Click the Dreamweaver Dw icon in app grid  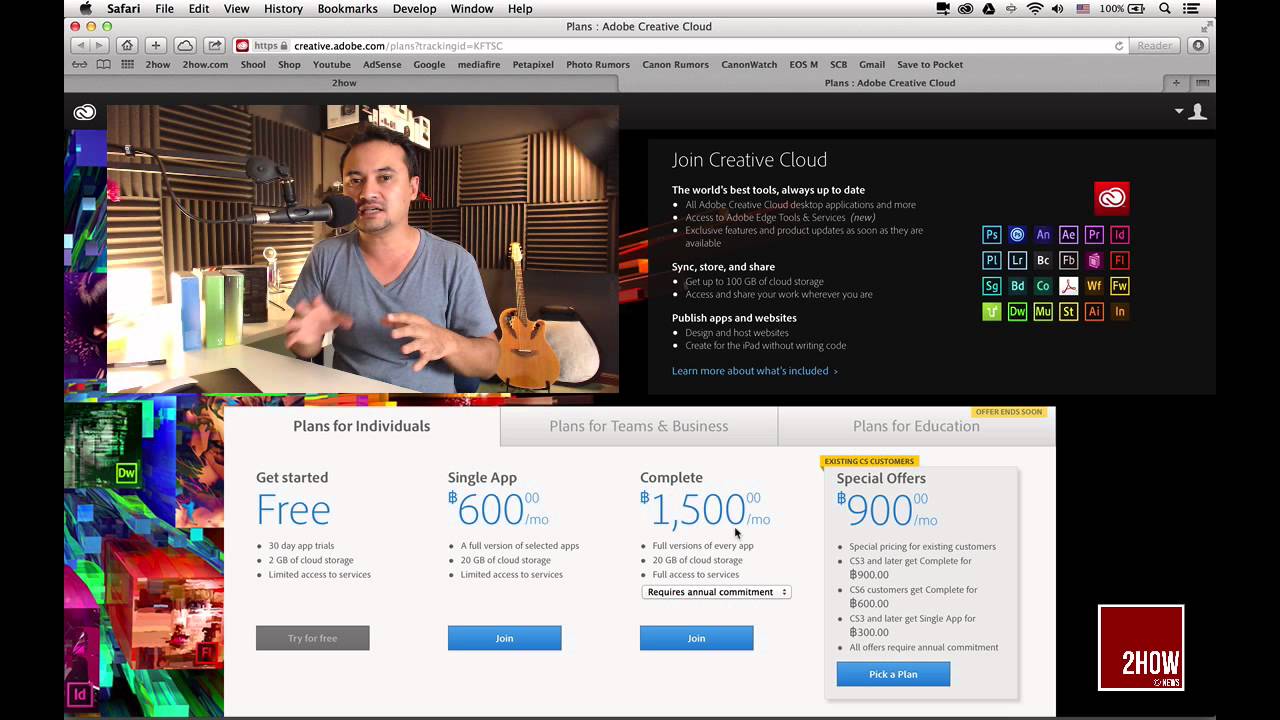[1017, 312]
